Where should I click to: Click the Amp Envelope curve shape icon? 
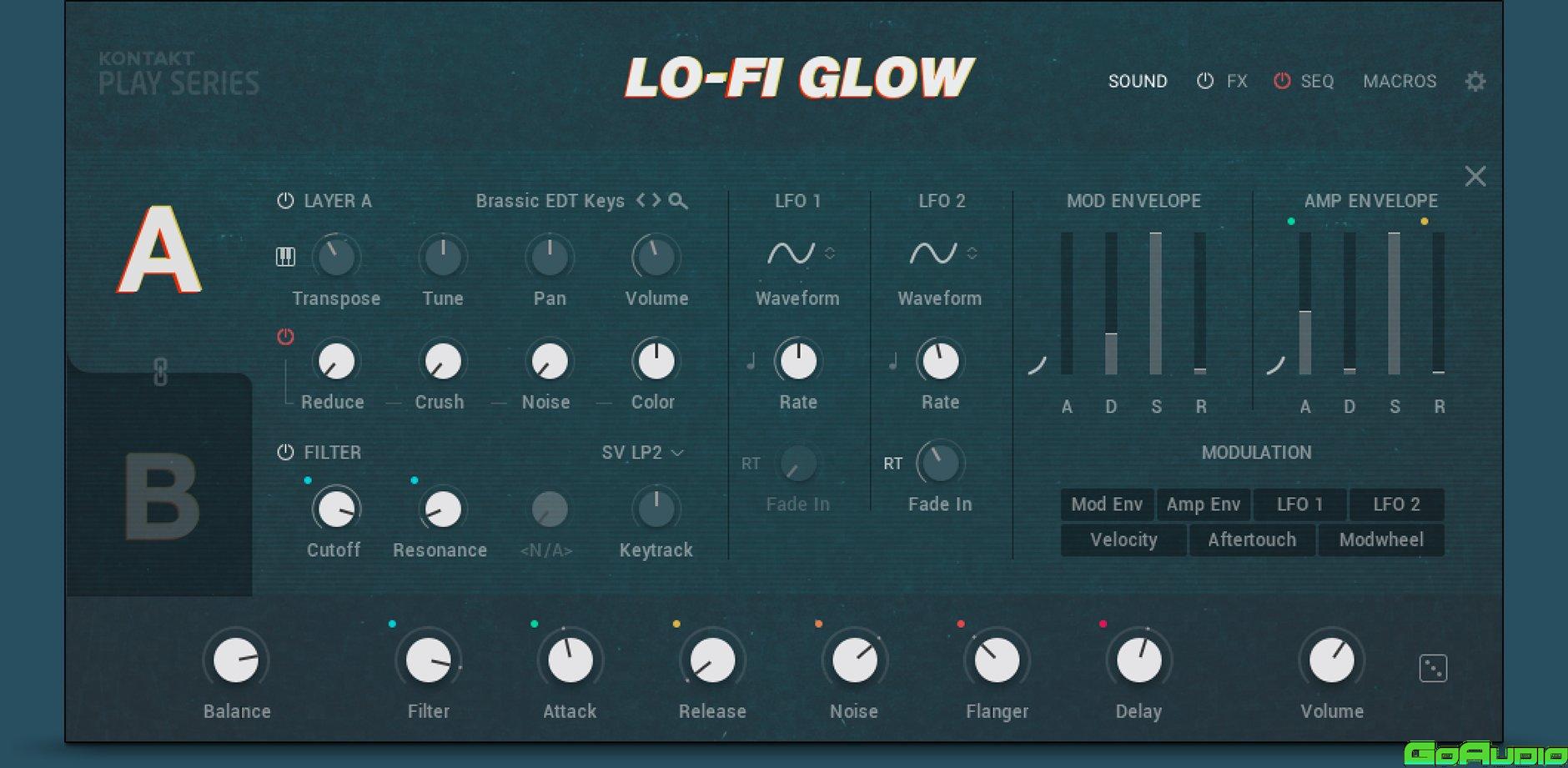click(1275, 364)
